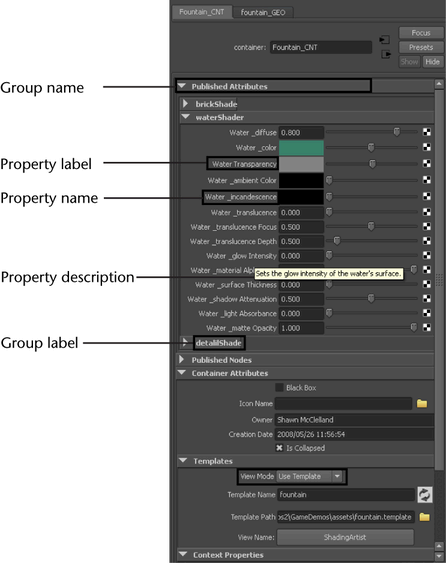Screen dimensions: 446x563
Task: Click the Template Name input field
Action: coord(346,495)
